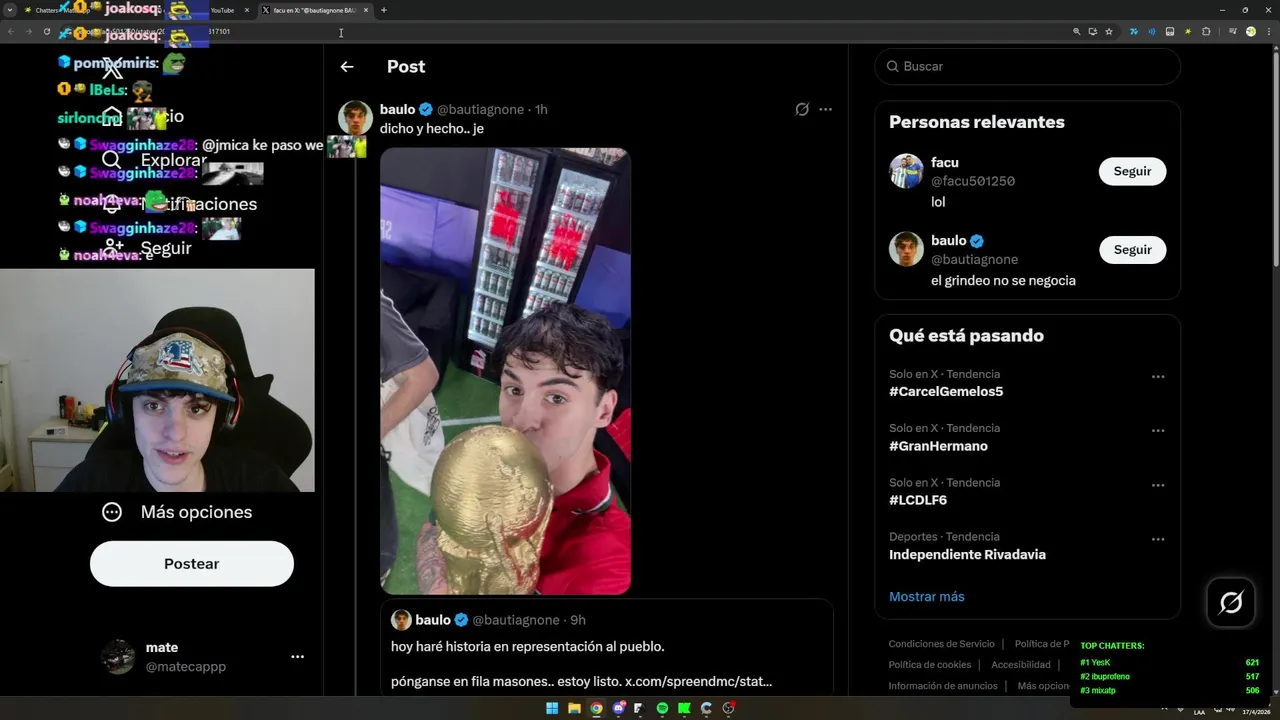Click the browser zoom magnifier icon
The height and width of the screenshot is (720, 1280).
[1077, 32]
